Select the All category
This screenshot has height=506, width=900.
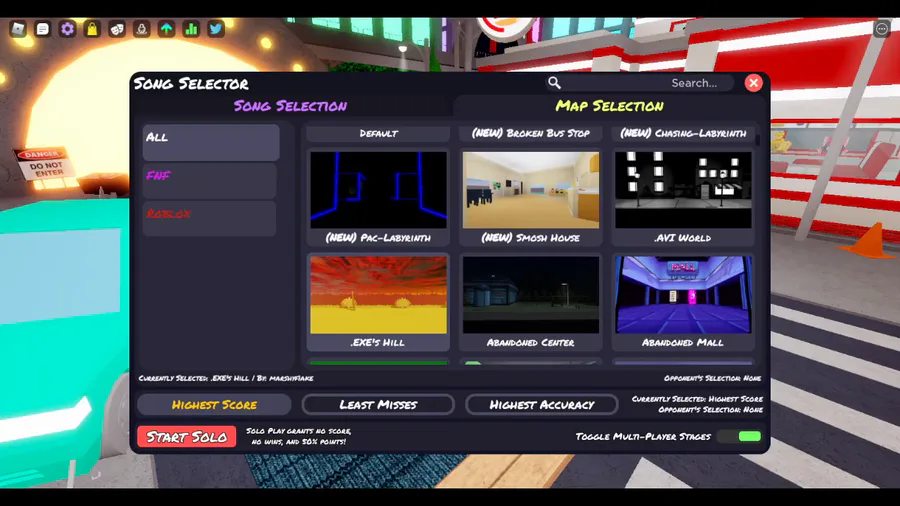point(211,142)
